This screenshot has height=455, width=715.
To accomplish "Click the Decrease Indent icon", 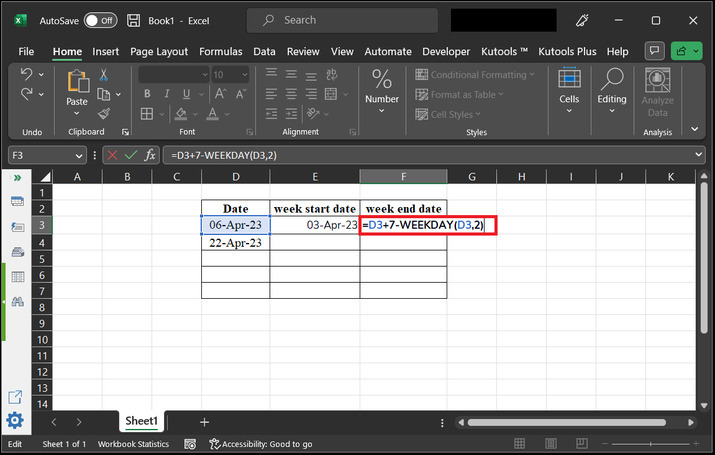I will tap(271, 114).
